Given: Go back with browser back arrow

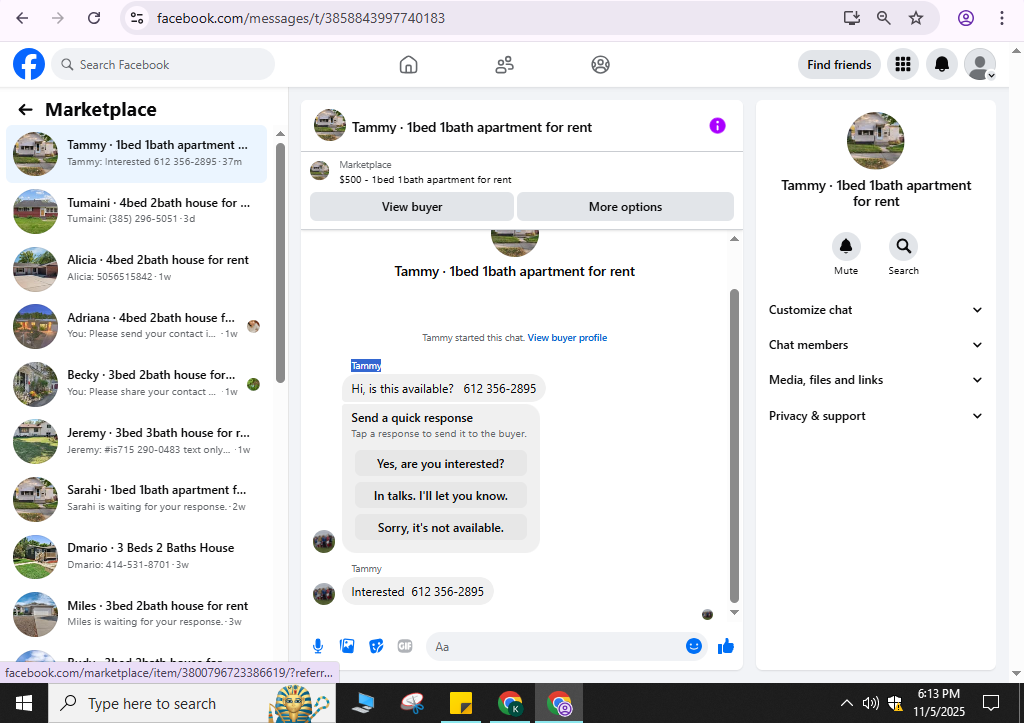Looking at the screenshot, I should (x=22, y=18).
